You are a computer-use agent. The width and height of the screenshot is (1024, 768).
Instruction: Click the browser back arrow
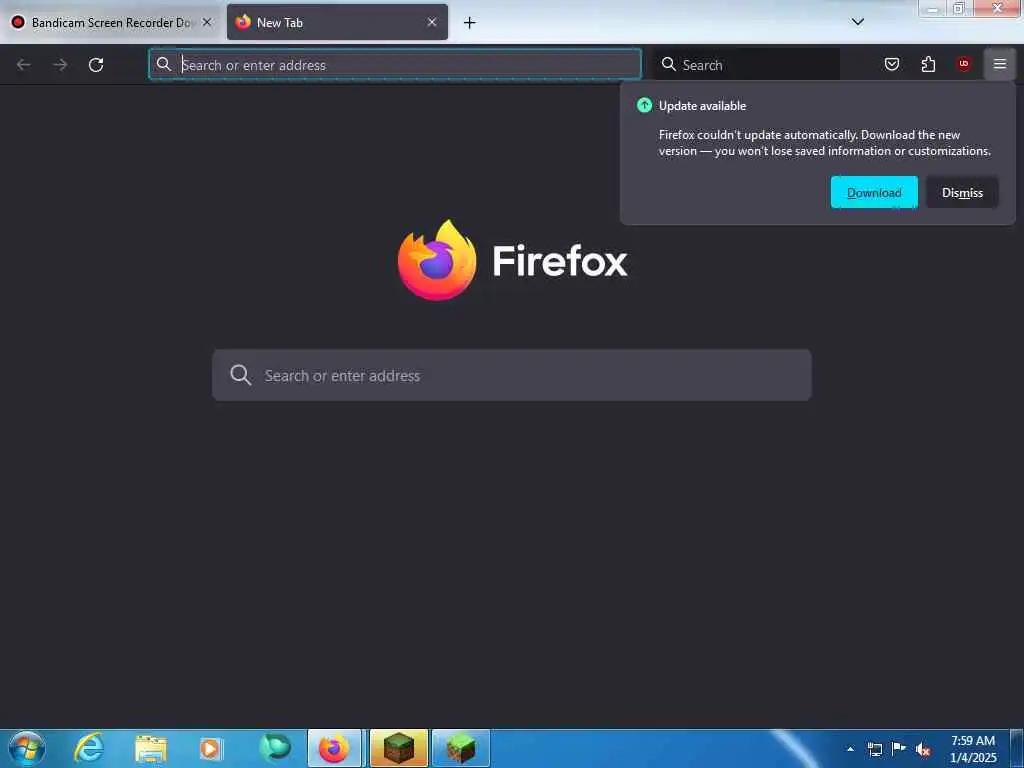24,65
